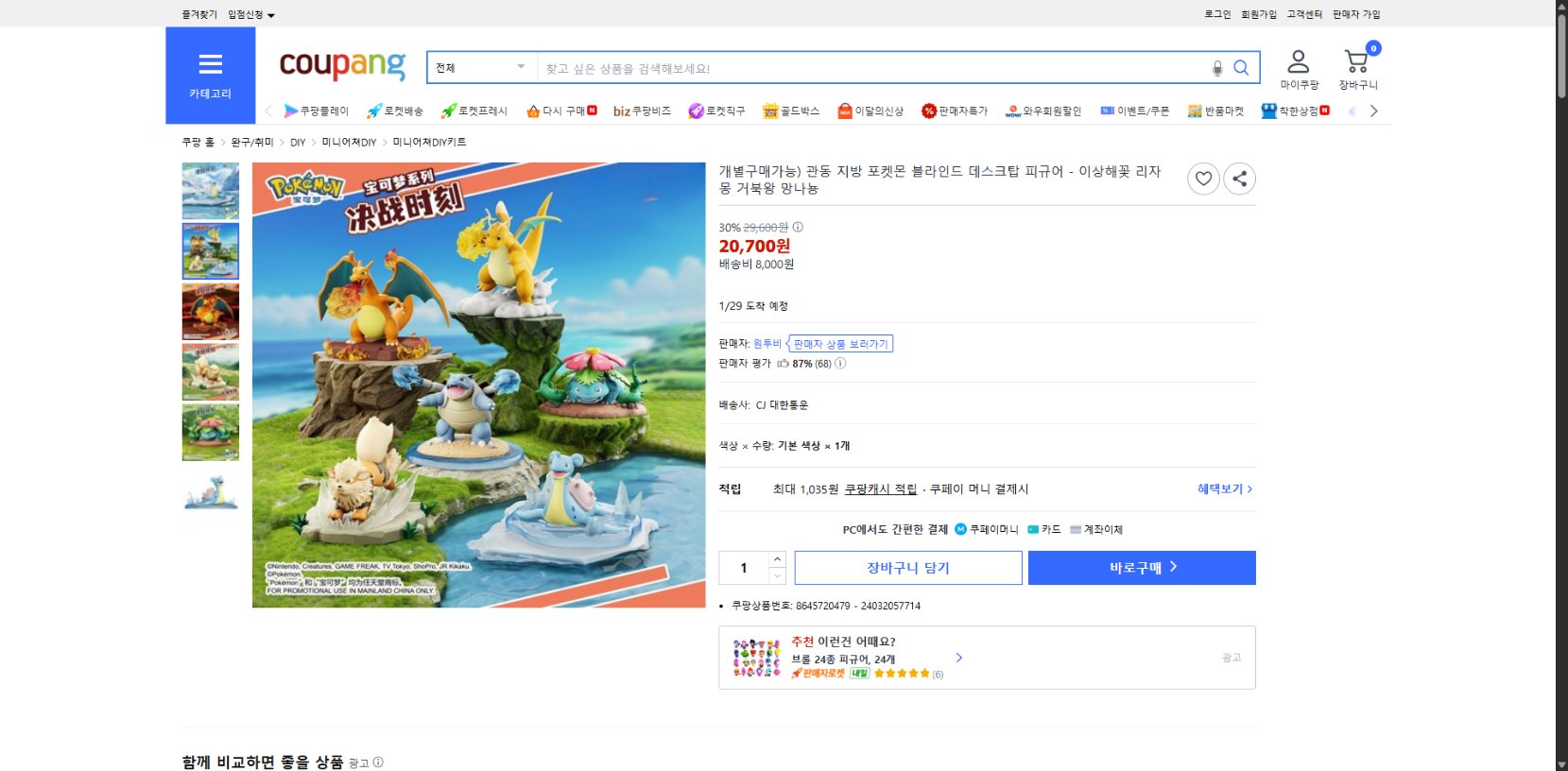Open 착한상점 nav item
This screenshot has width=1568, height=771.
click(1295, 111)
